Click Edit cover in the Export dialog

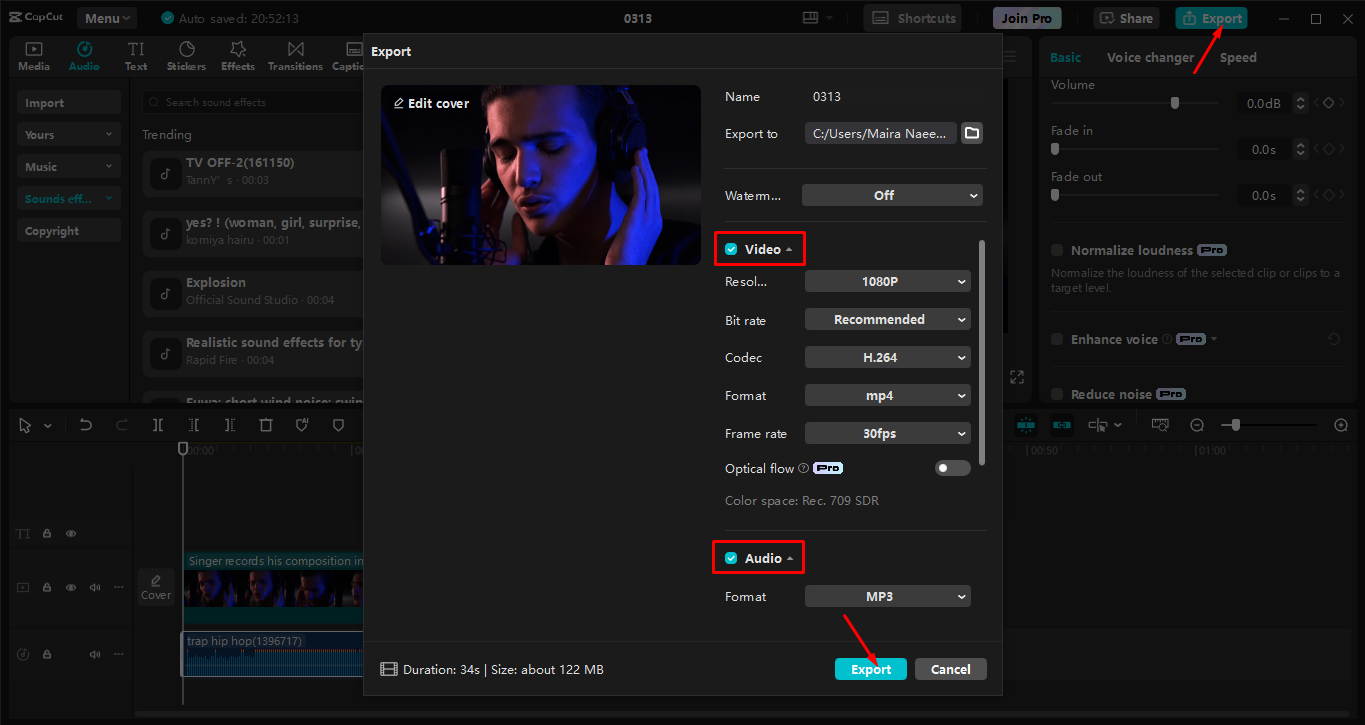point(431,103)
